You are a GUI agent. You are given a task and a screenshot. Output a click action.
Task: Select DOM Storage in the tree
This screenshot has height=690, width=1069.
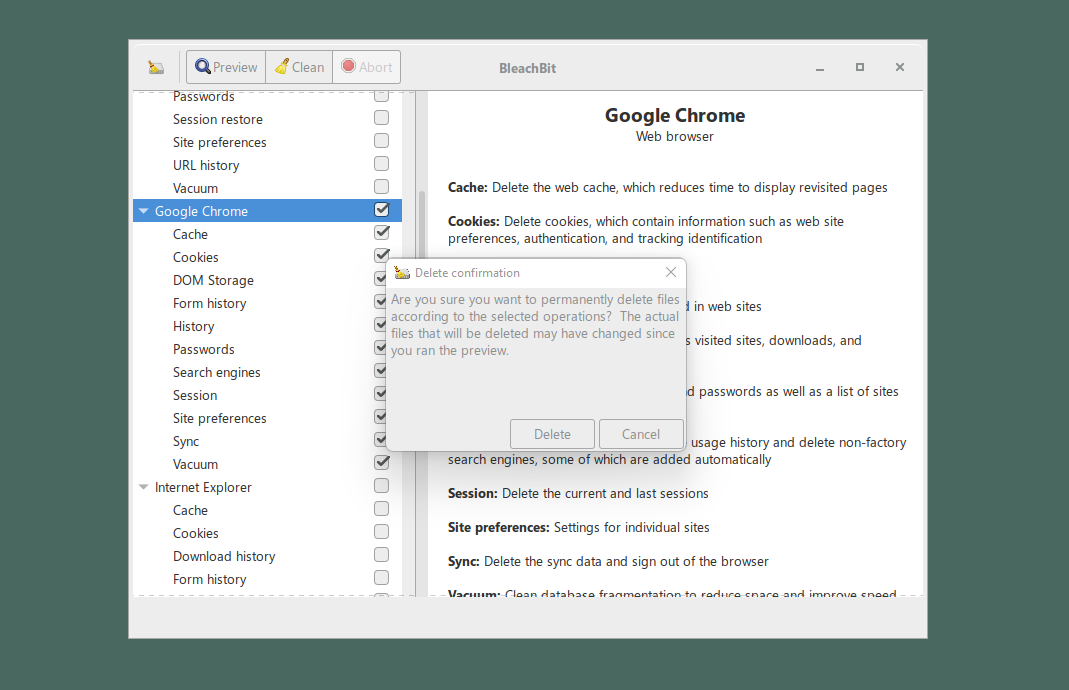(267, 280)
